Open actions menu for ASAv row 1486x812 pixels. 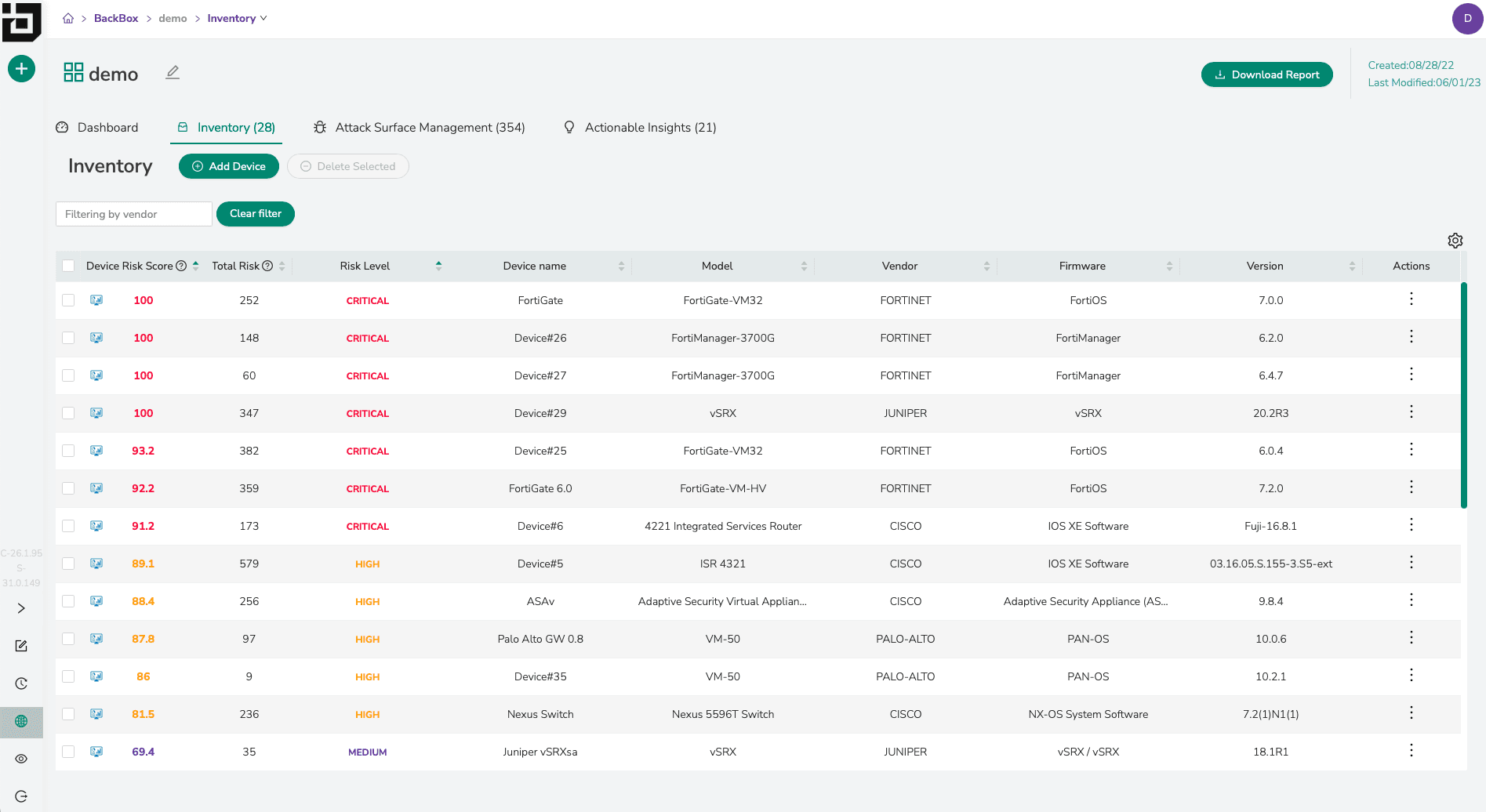[1411, 600]
